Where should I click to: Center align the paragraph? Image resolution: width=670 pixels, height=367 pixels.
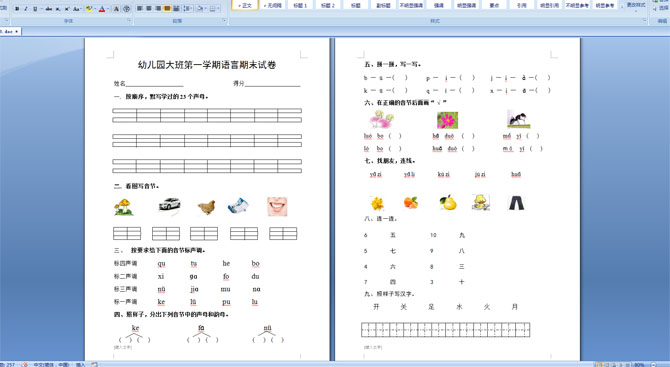coord(149,8)
